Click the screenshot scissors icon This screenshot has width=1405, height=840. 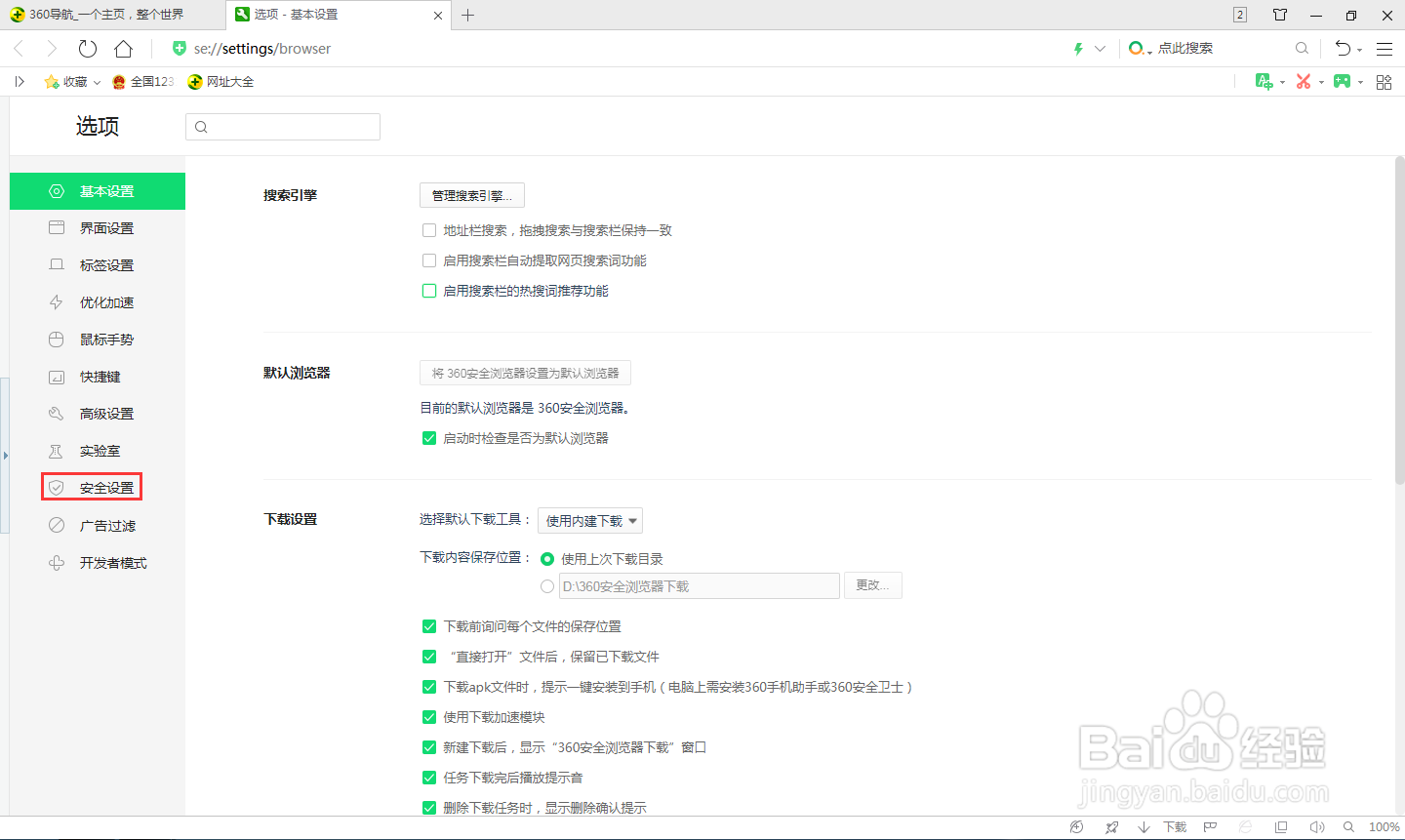coord(1304,82)
